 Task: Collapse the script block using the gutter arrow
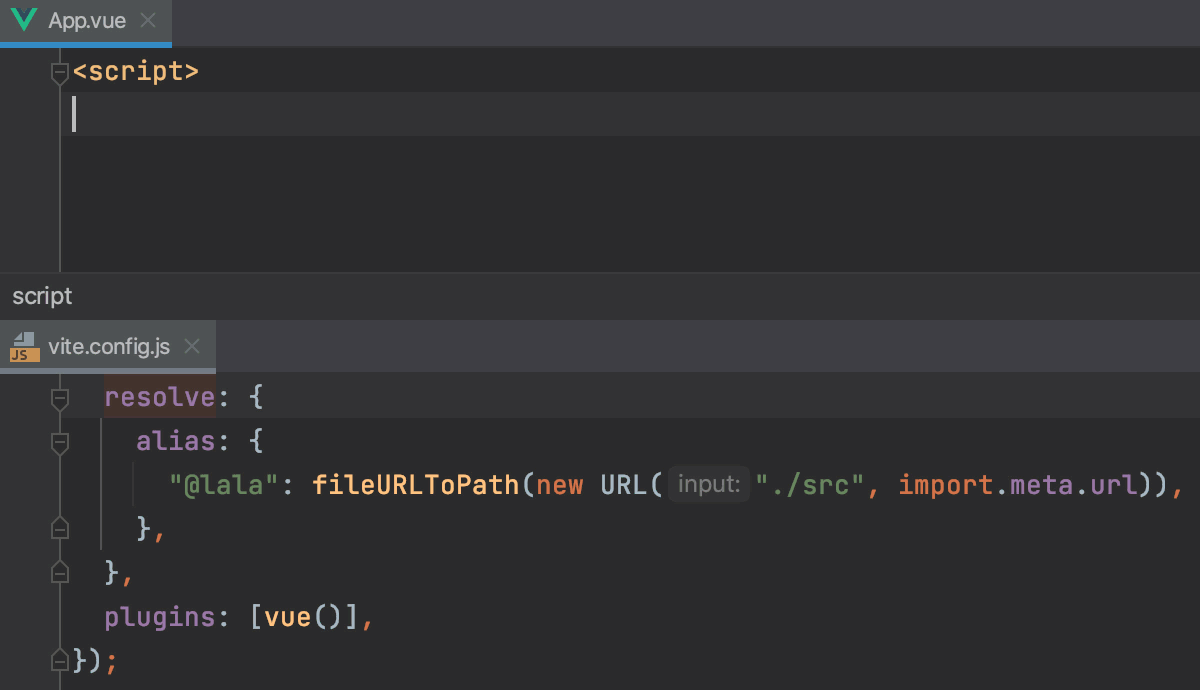58,70
